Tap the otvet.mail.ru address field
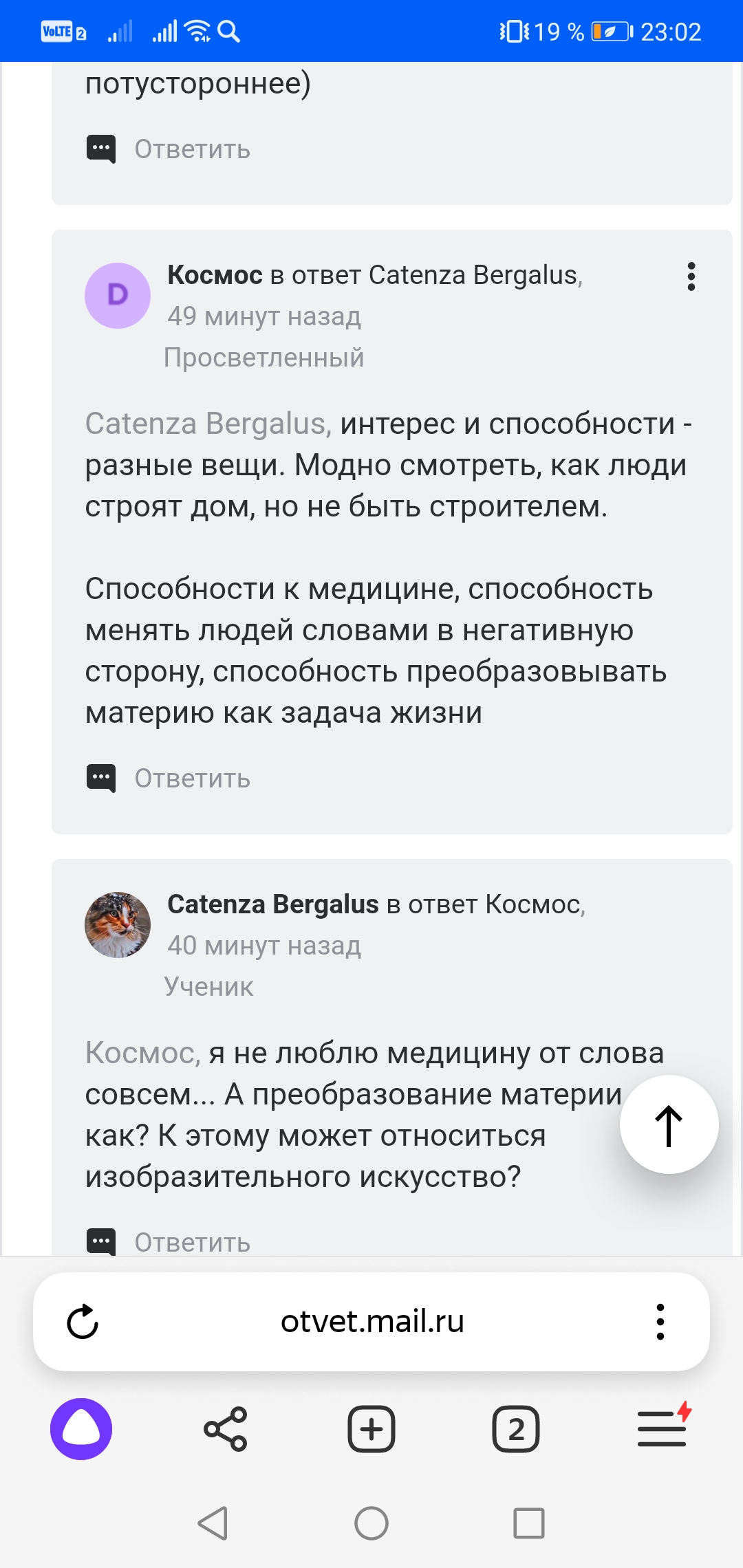 tap(372, 1322)
